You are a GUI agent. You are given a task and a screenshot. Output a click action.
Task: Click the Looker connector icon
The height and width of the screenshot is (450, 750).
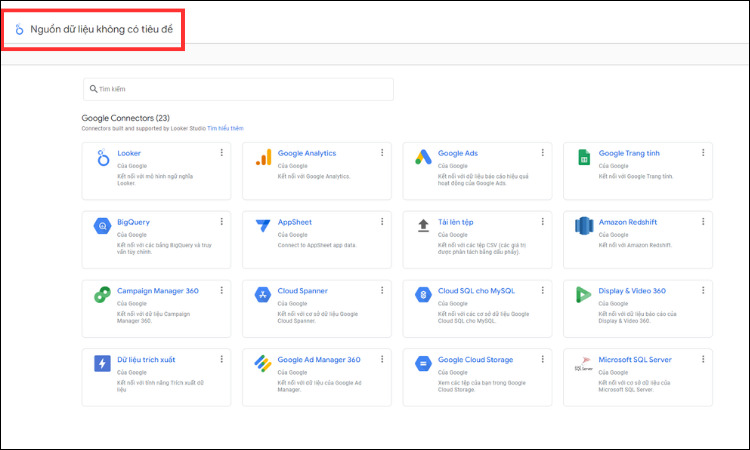[x=103, y=157]
